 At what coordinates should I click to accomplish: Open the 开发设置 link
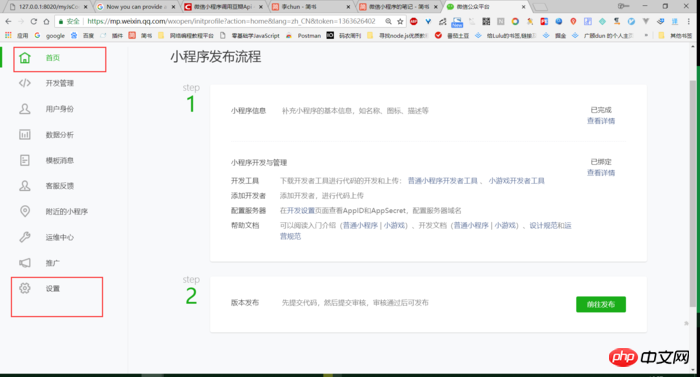coord(301,210)
